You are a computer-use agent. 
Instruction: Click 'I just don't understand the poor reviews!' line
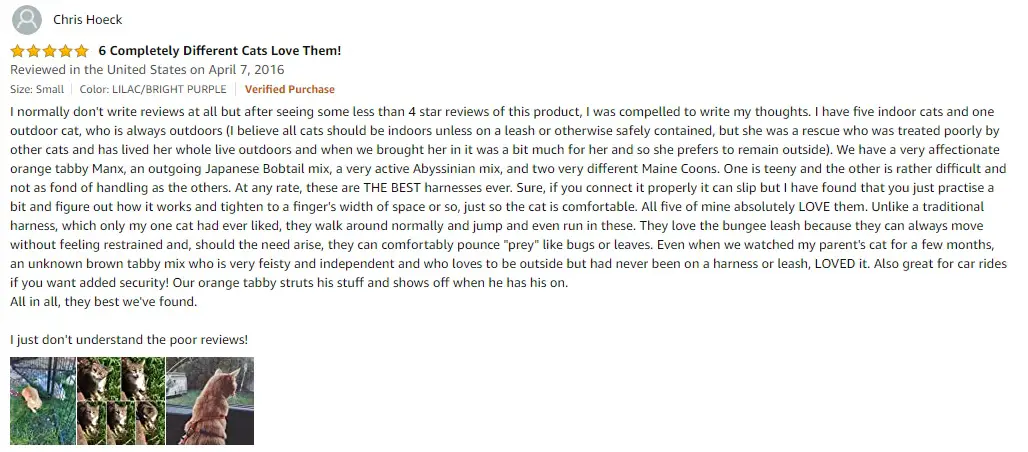point(129,340)
